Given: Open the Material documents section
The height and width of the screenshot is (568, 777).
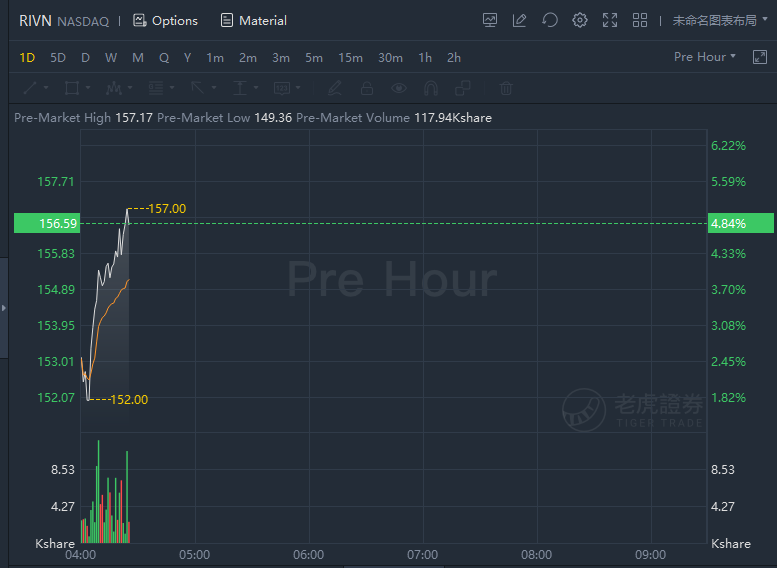Looking at the screenshot, I should tap(253, 21).
